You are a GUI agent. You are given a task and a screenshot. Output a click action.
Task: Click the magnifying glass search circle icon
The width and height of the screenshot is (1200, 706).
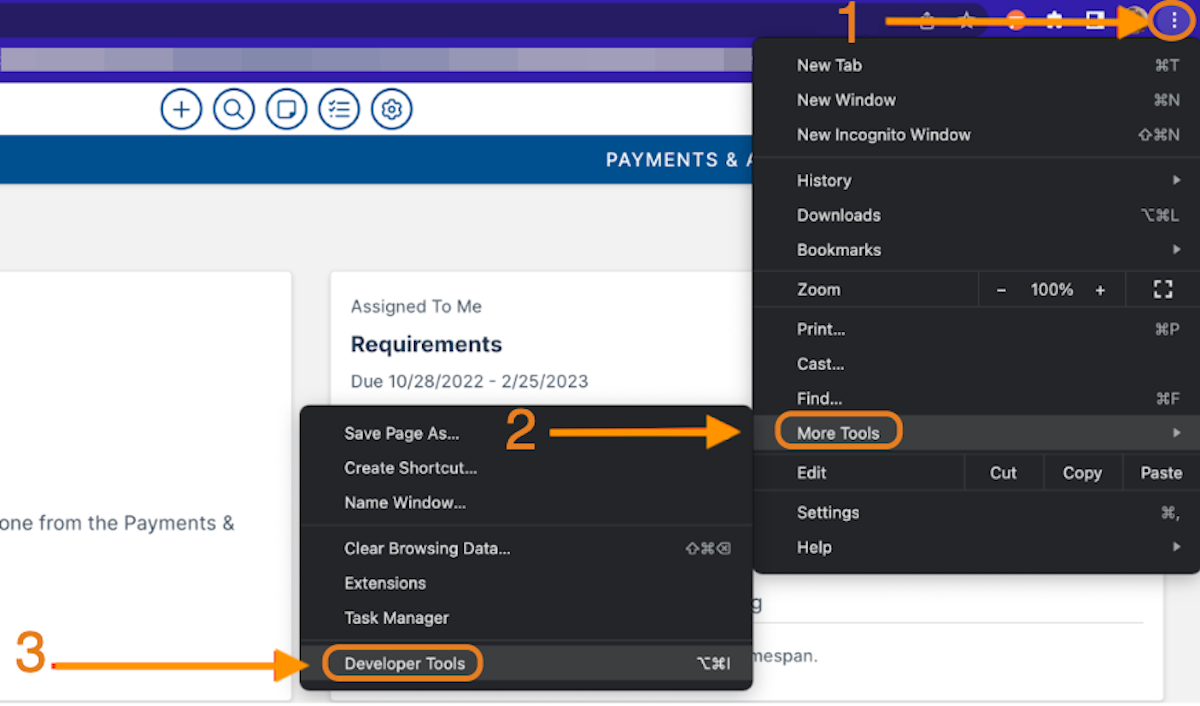(234, 109)
